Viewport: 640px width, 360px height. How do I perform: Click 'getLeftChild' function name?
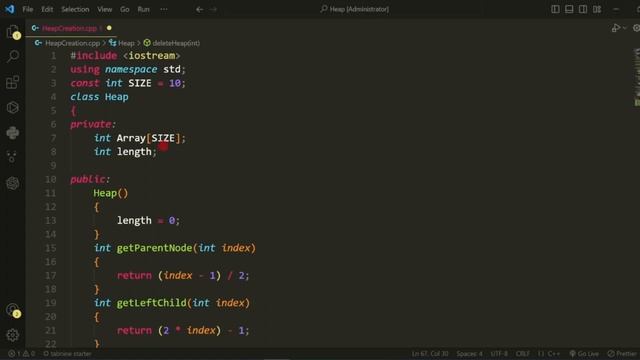click(x=151, y=303)
